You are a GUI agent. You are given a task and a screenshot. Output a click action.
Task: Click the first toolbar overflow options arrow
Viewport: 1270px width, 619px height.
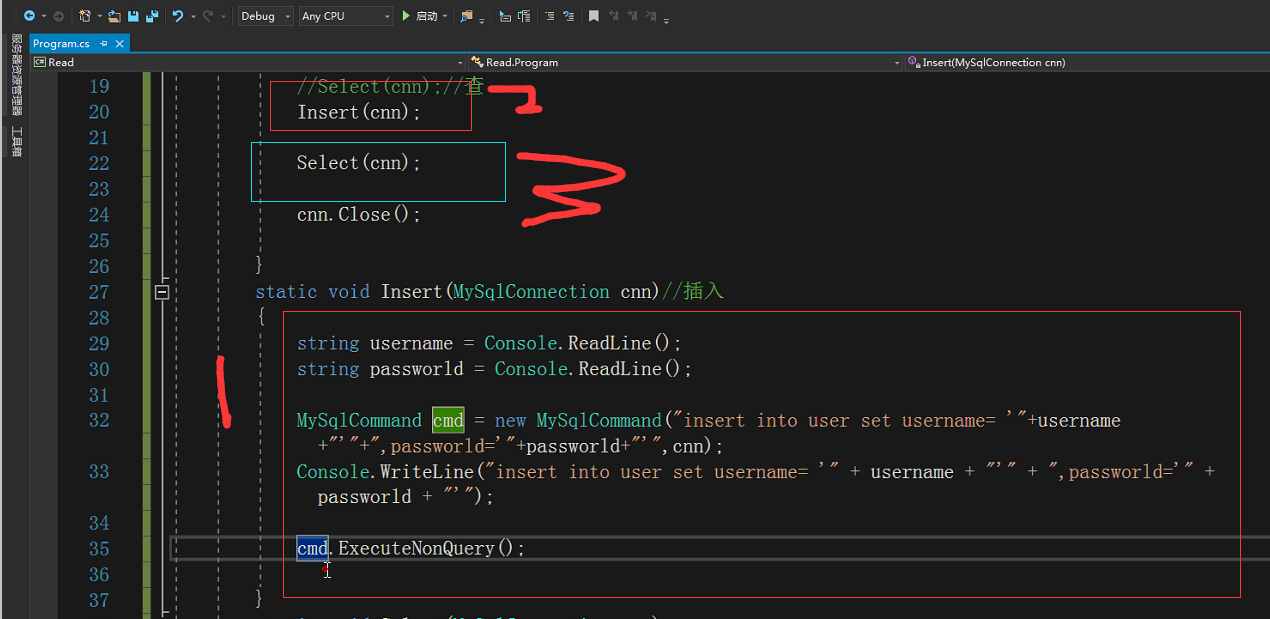[x=482, y=20]
